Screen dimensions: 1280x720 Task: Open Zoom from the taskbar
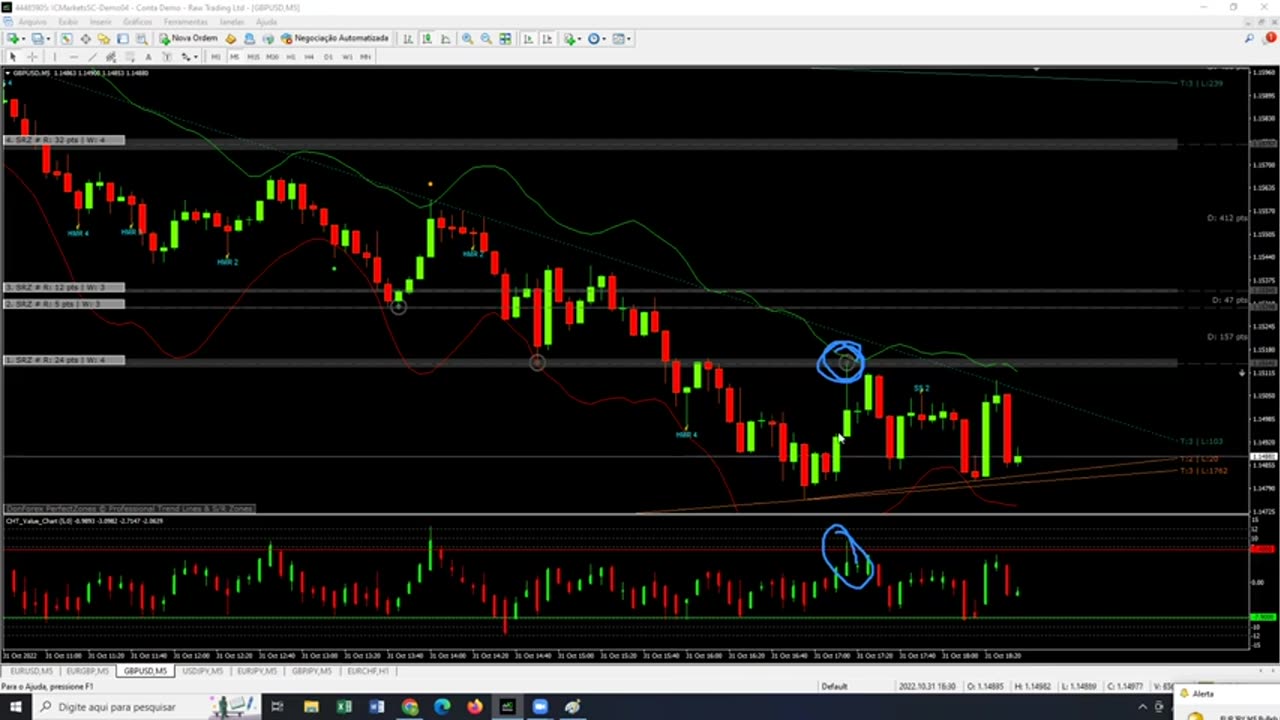540,707
